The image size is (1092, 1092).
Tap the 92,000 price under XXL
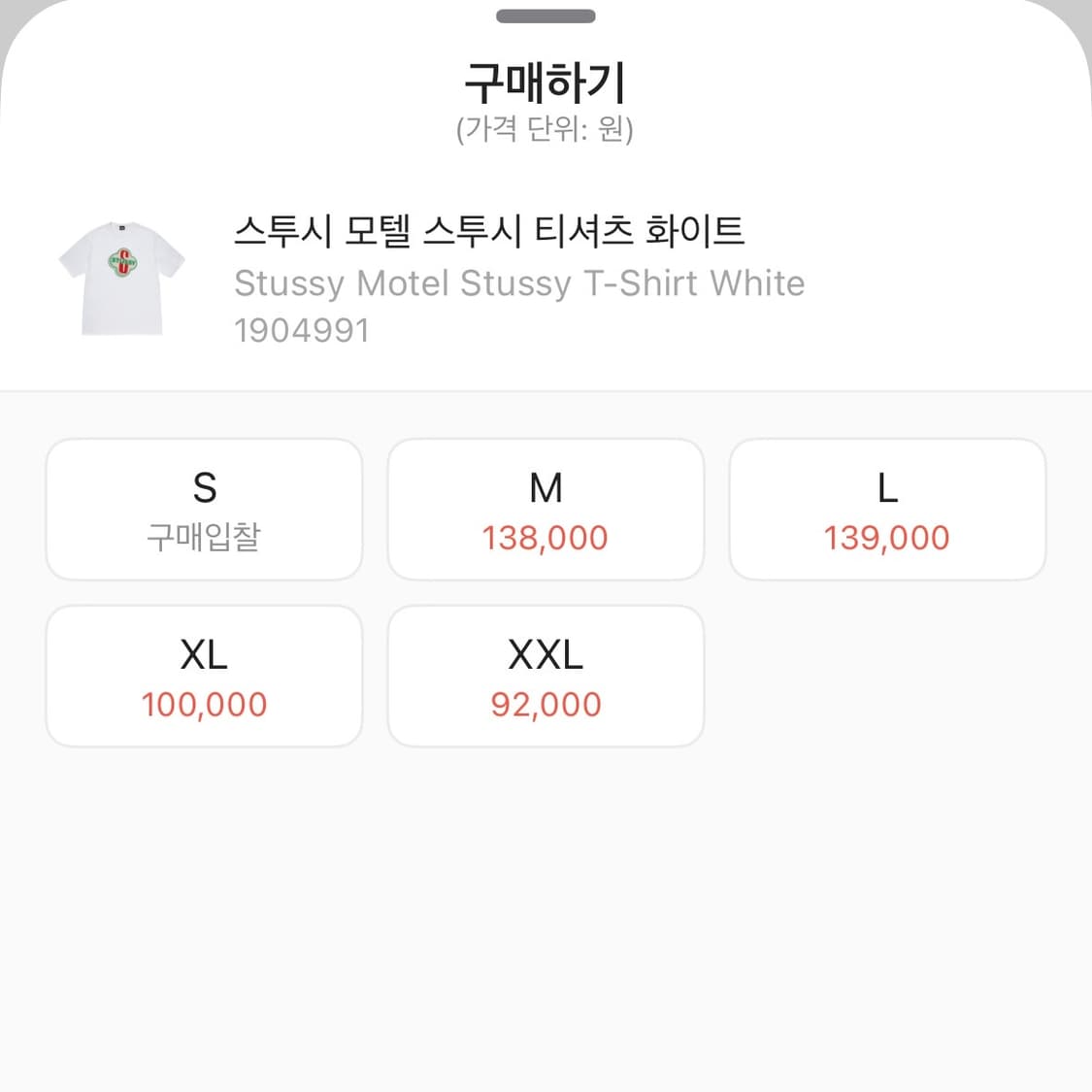coord(546,705)
